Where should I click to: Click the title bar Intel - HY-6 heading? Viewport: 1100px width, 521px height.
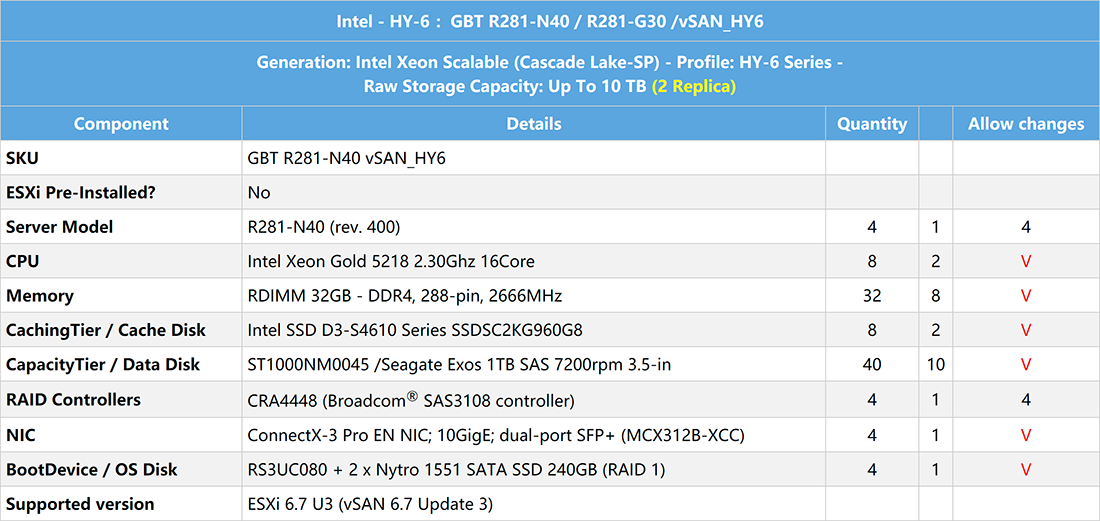[x=549, y=21]
